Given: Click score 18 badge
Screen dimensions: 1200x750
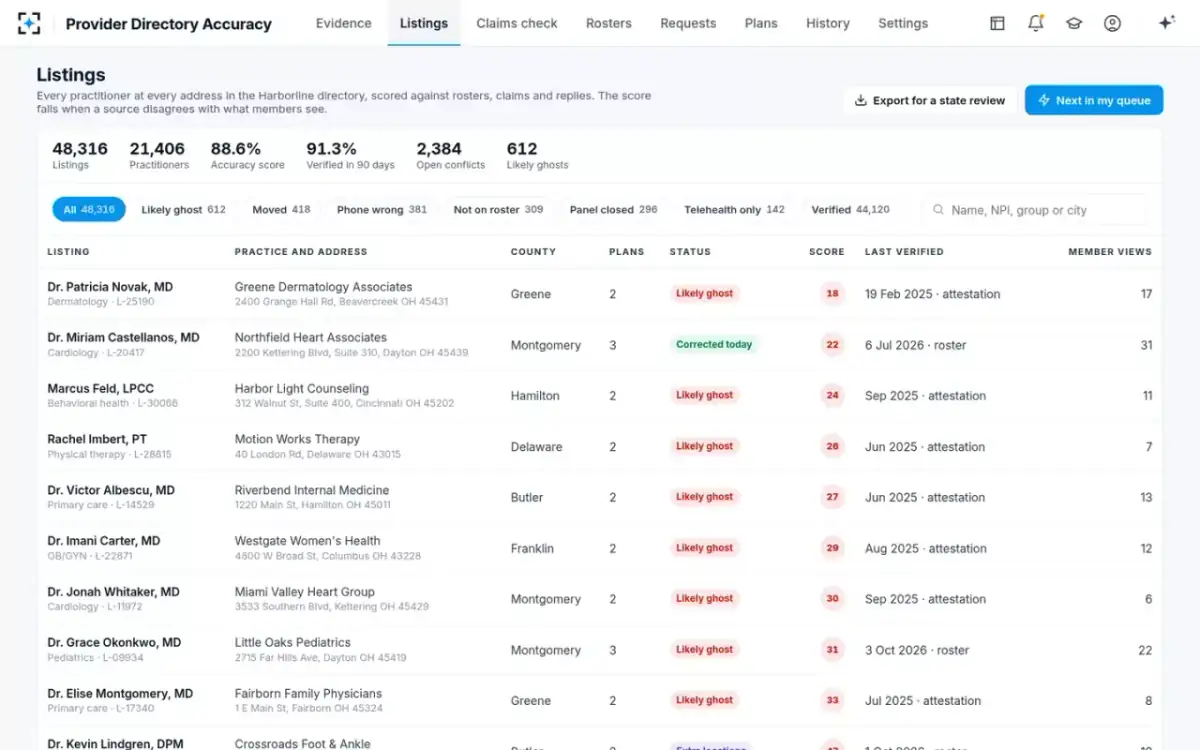Looking at the screenshot, I should coord(832,294).
